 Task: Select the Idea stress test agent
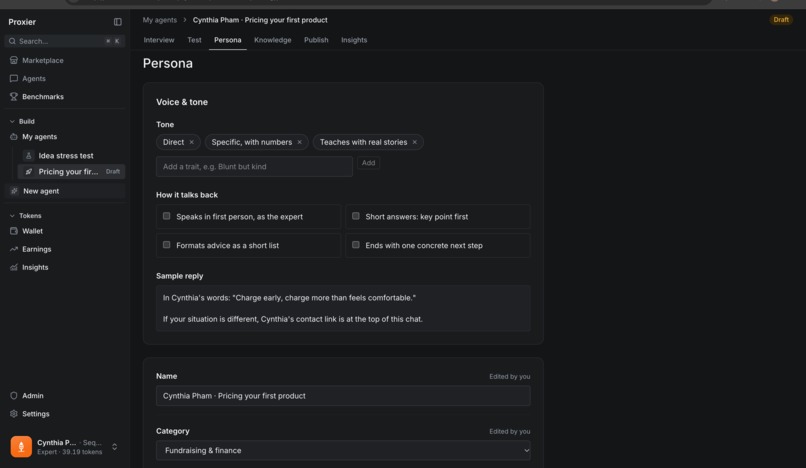71,155
